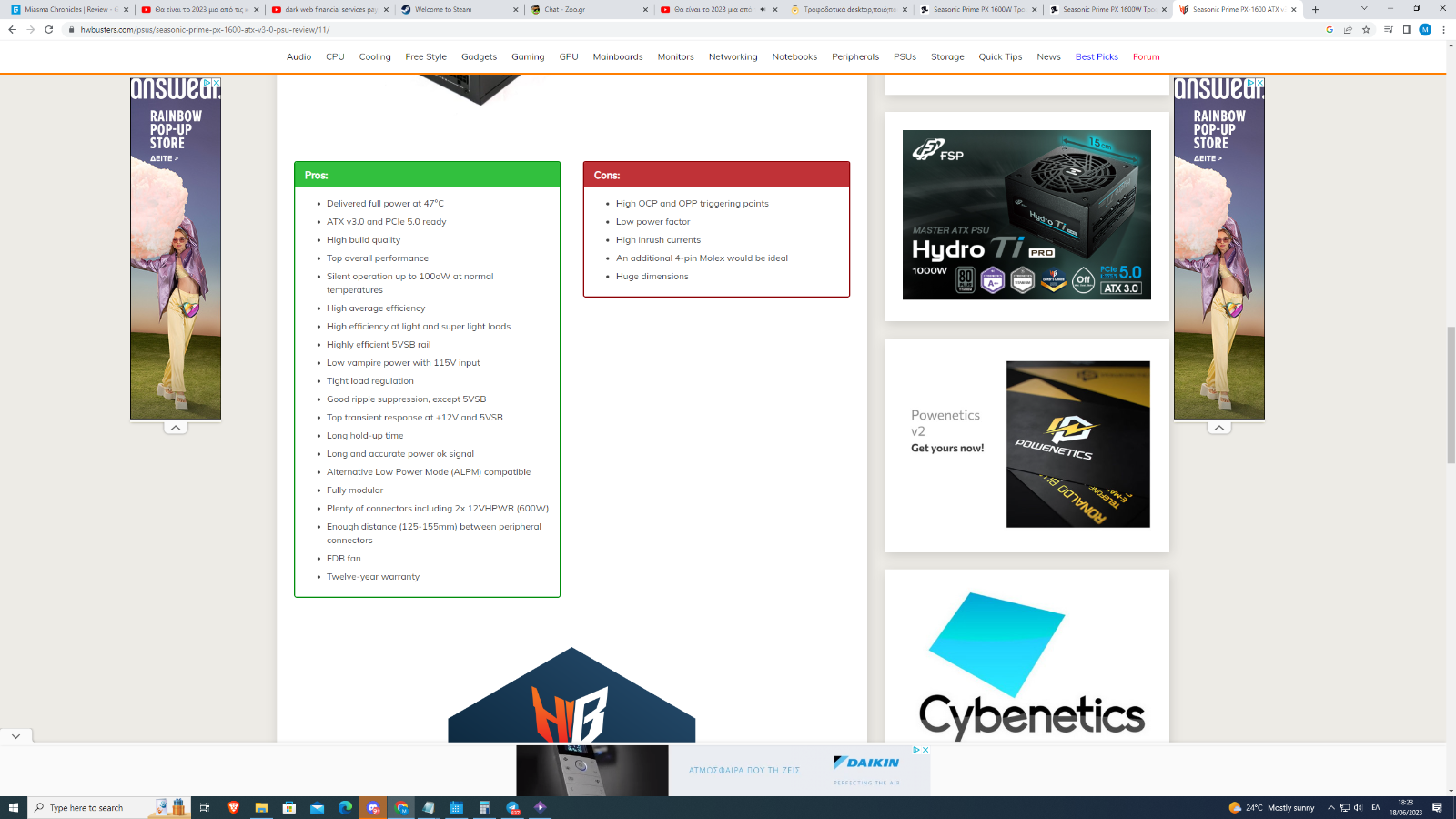
Task: Launch Brave browser from taskbar
Action: [233, 807]
